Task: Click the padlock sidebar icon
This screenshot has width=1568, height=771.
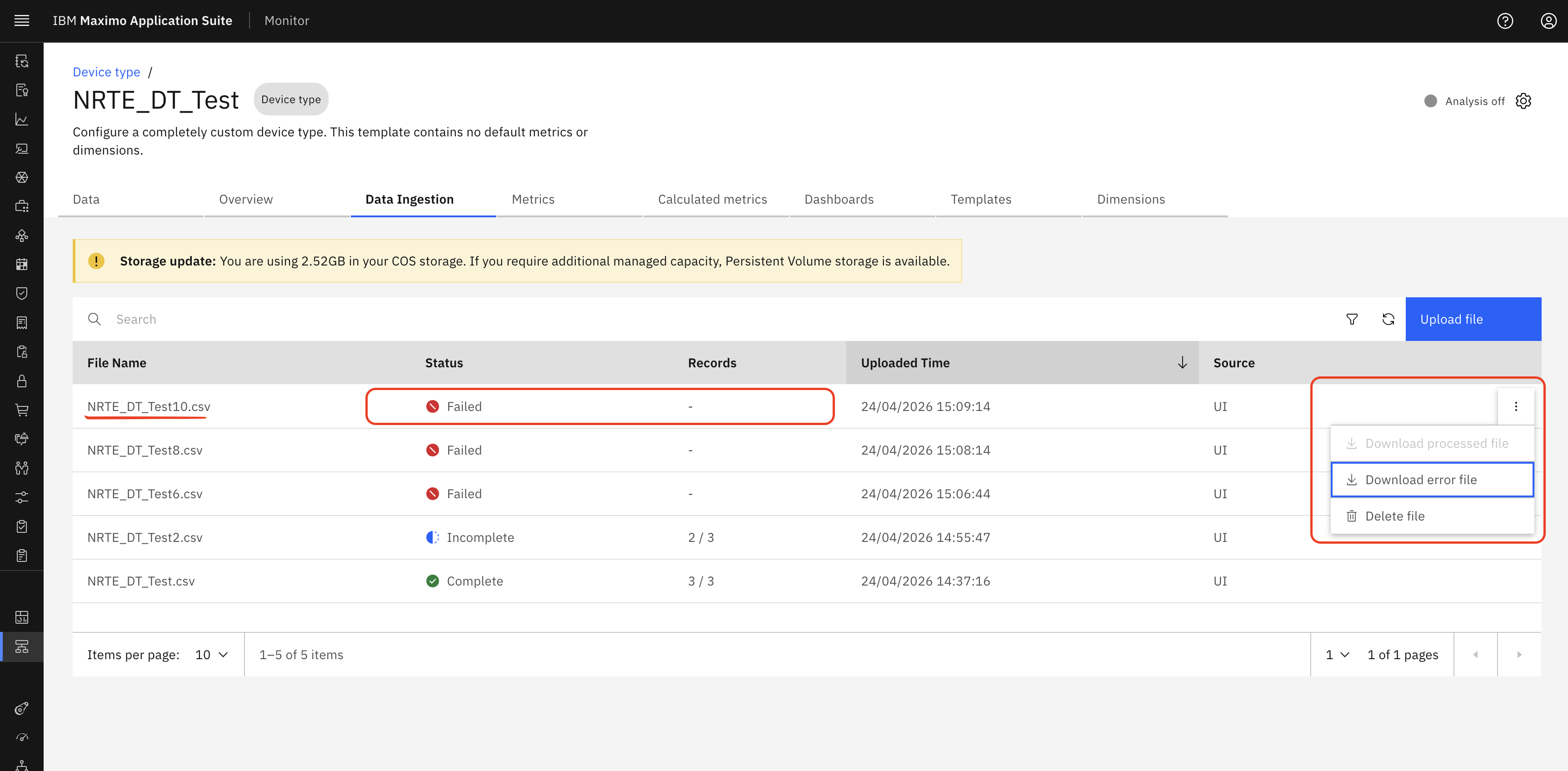Action: [x=22, y=381]
